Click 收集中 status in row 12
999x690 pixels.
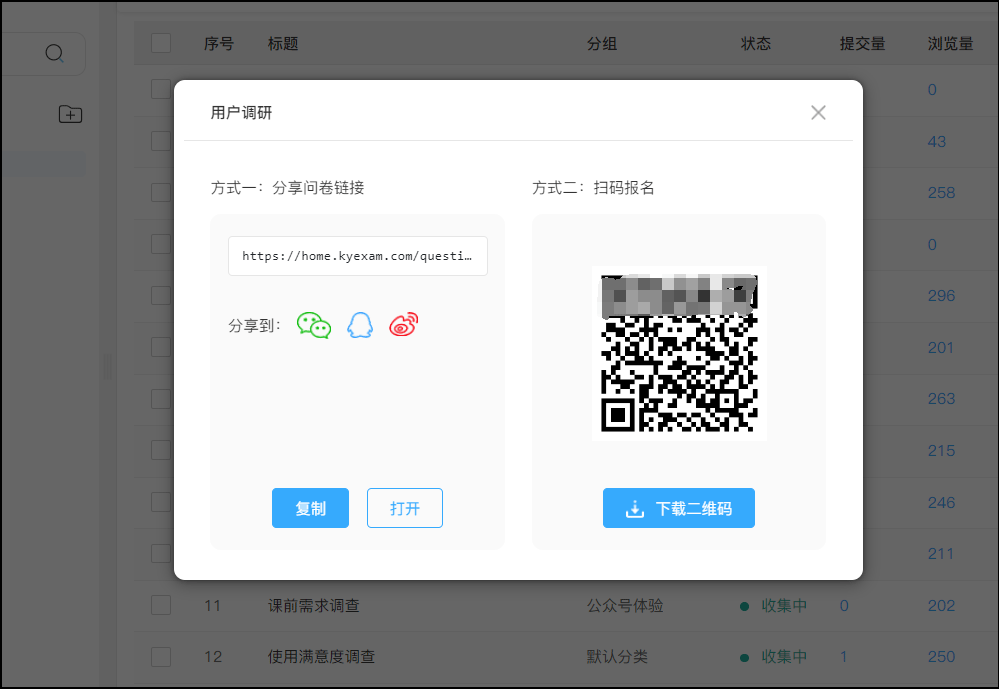[784, 656]
